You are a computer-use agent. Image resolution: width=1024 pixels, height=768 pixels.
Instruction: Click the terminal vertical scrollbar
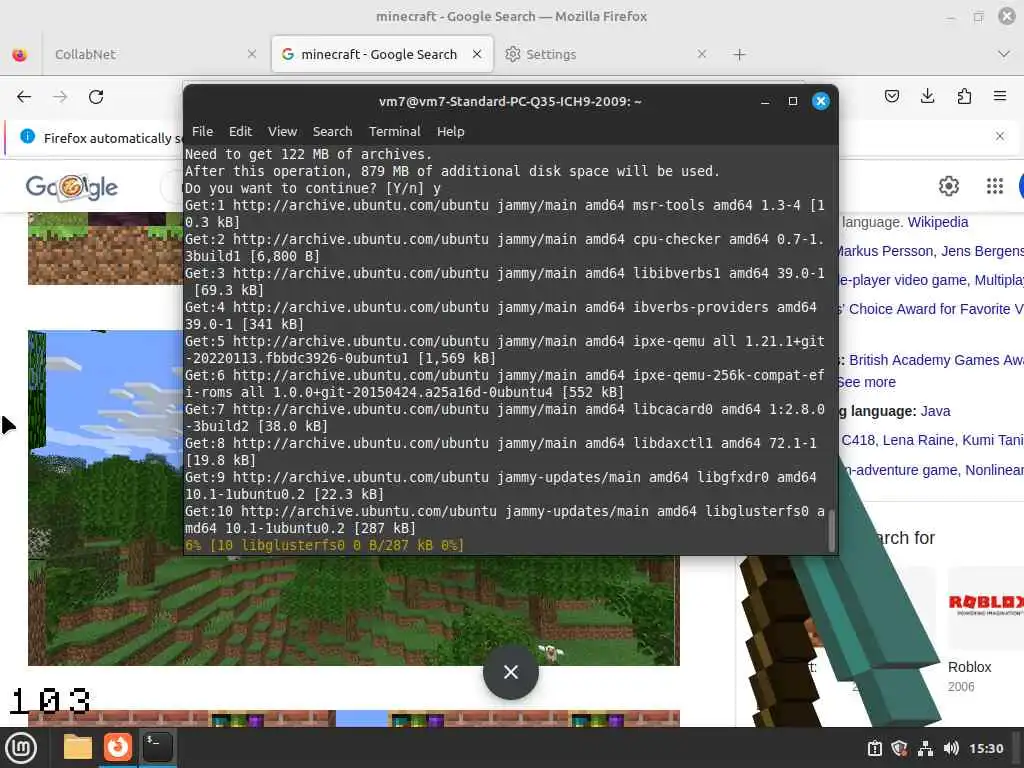pos(831,531)
